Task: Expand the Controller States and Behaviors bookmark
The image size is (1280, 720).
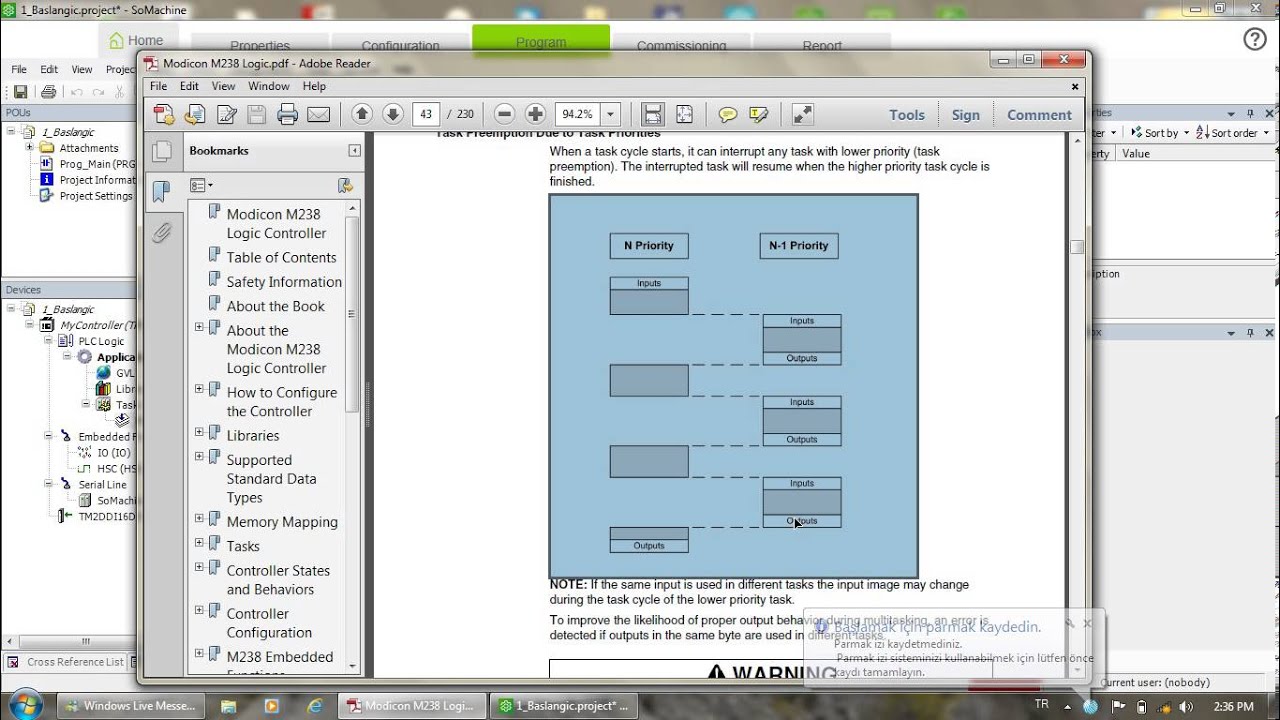Action: pyautogui.click(x=199, y=567)
